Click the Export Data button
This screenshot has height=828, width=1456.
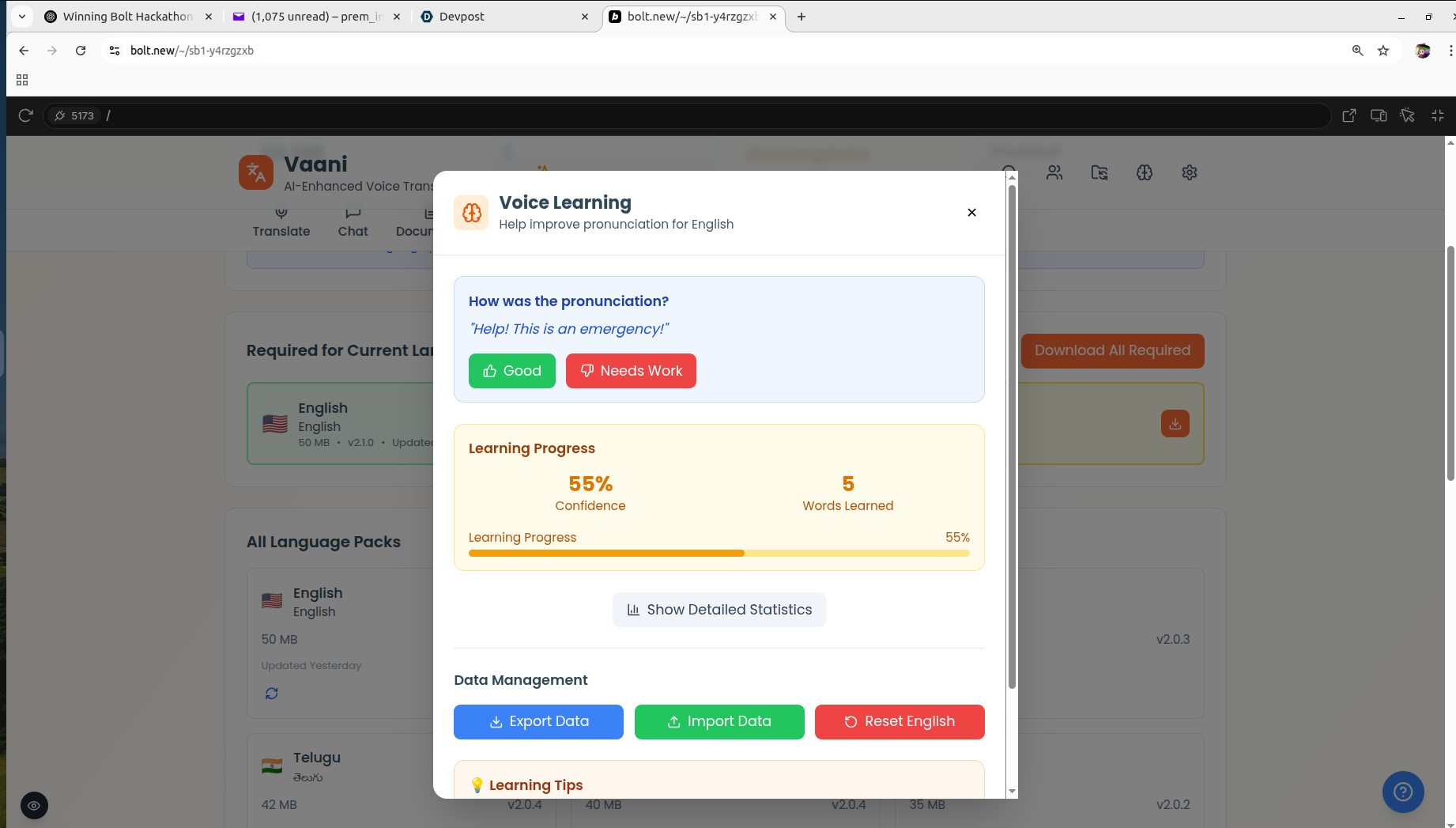click(538, 722)
